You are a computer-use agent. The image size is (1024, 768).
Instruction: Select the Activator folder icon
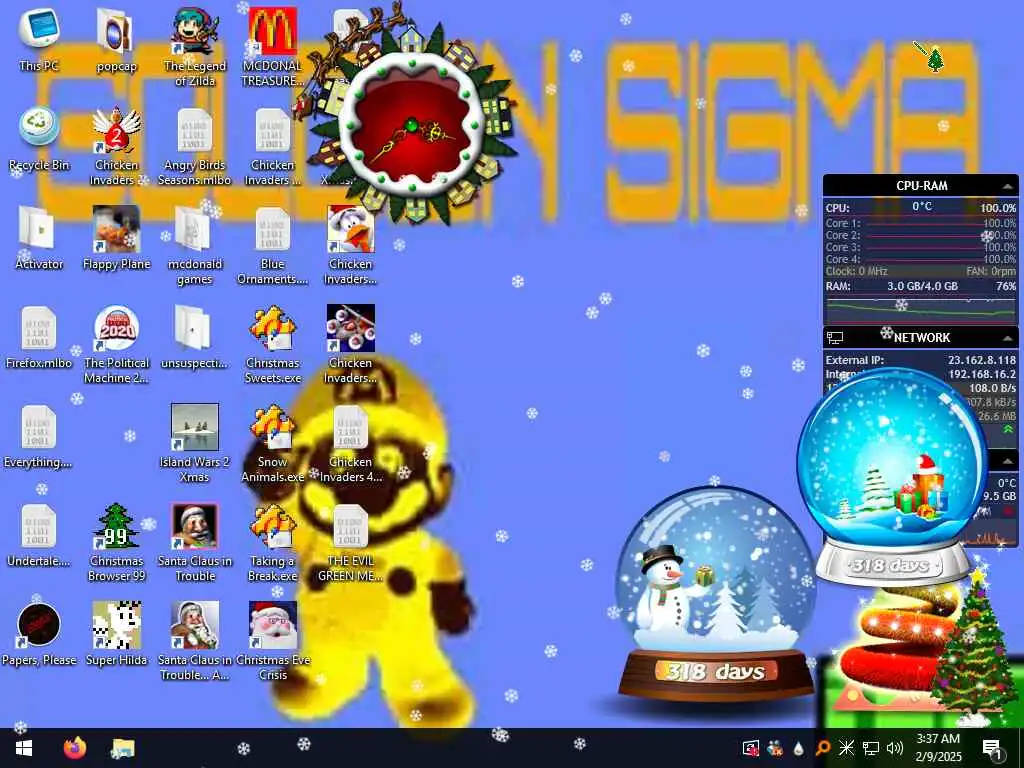point(39,238)
